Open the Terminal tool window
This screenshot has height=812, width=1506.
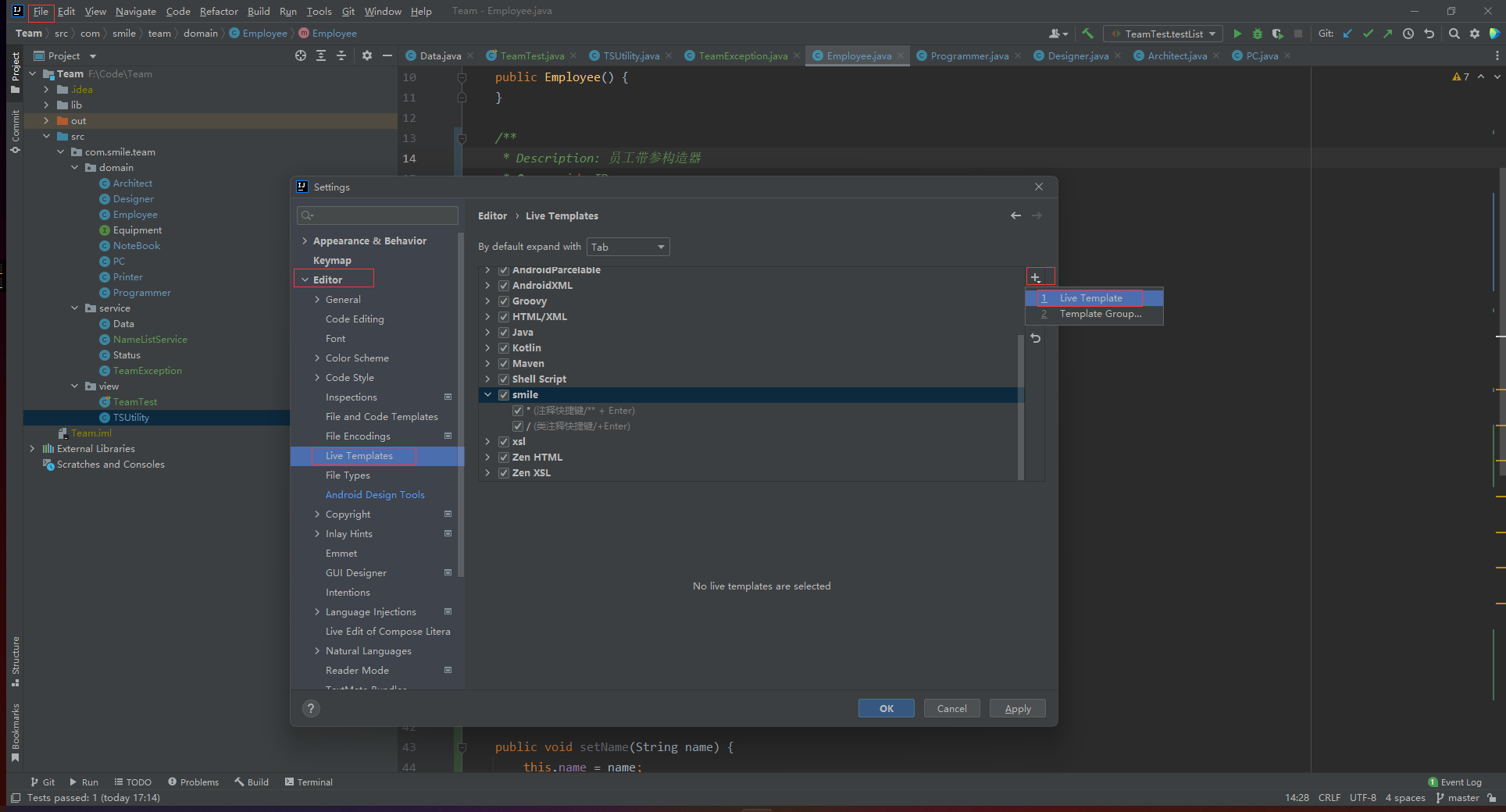(309, 782)
